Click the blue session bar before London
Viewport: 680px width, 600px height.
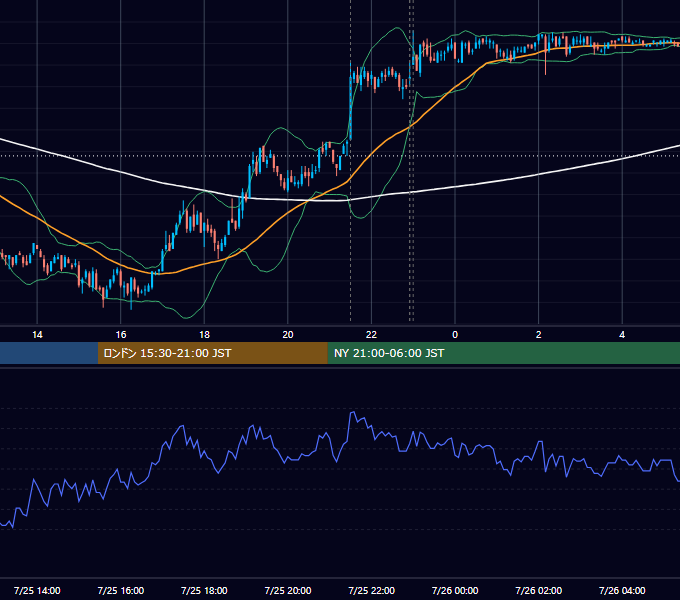49,353
